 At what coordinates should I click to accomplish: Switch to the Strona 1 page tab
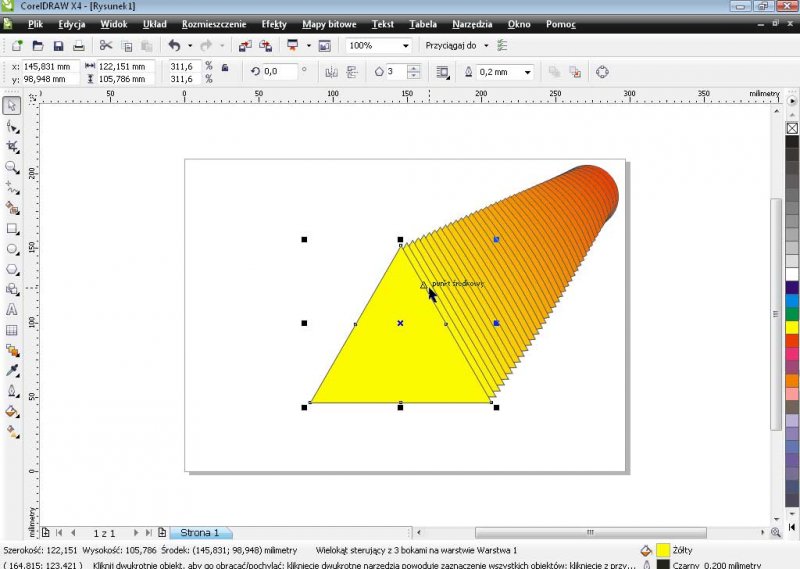199,533
